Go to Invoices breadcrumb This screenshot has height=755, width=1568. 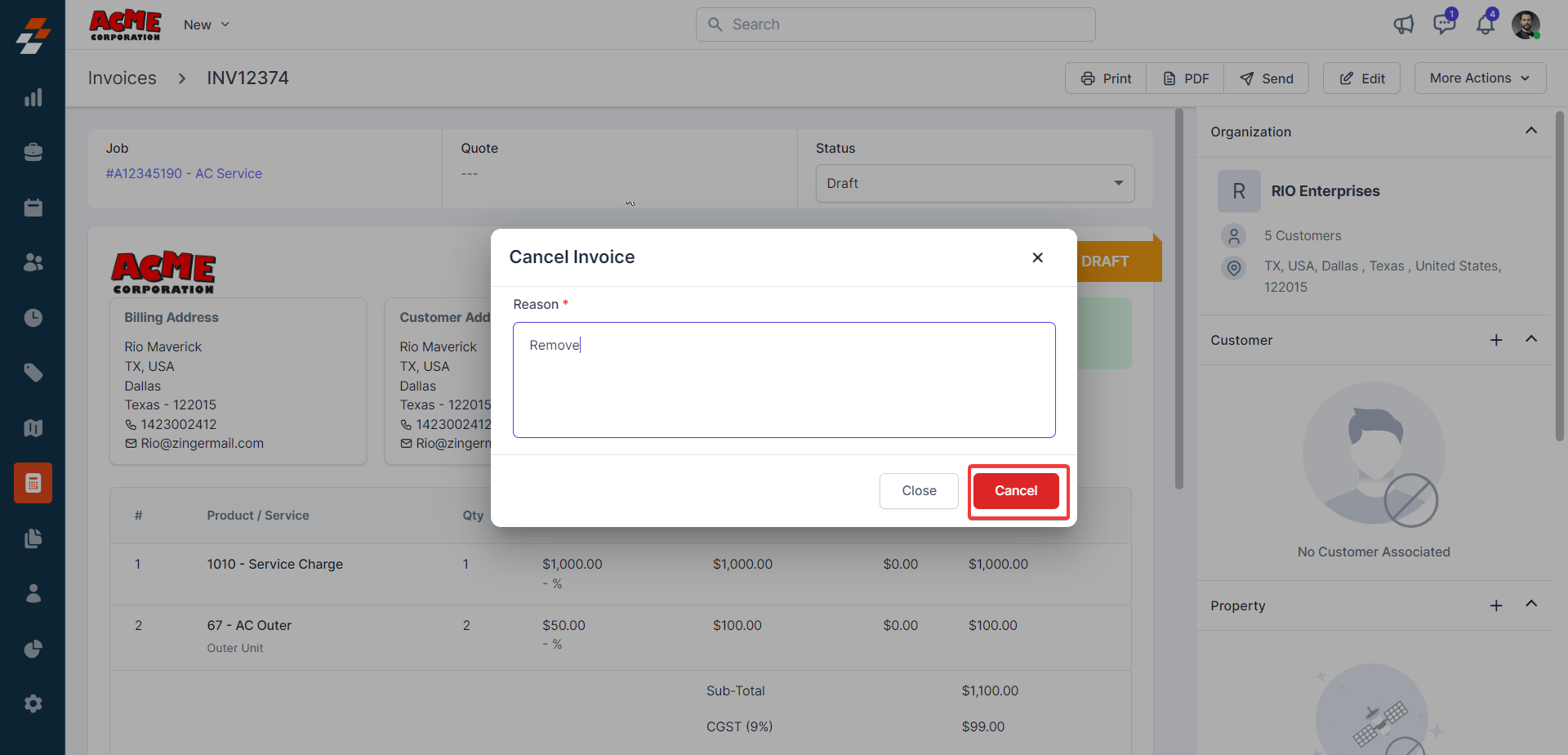point(122,78)
